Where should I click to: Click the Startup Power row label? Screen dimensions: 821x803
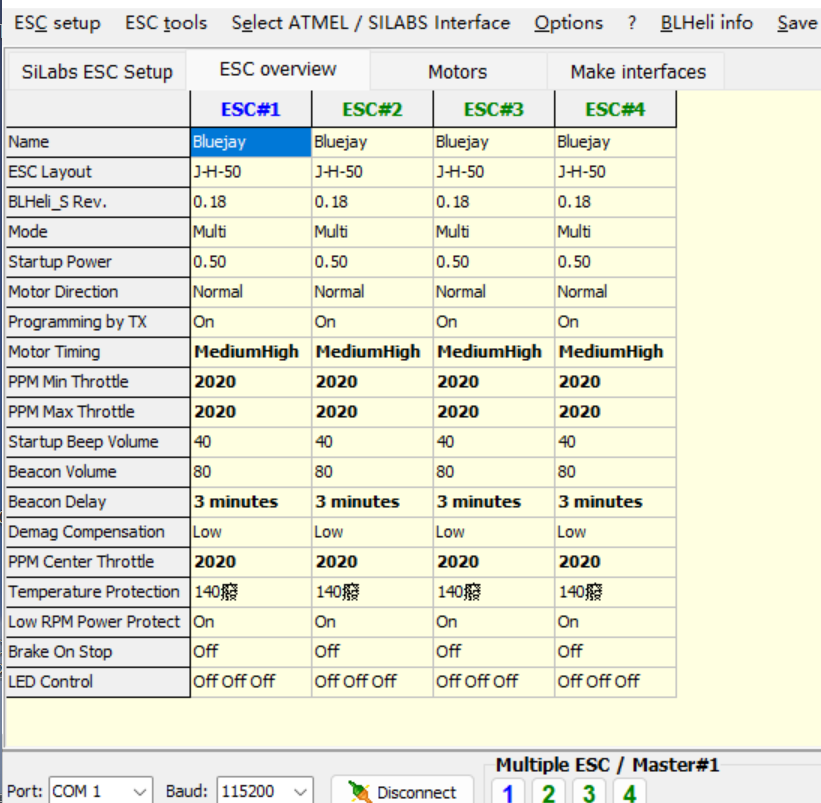[x=98, y=262]
